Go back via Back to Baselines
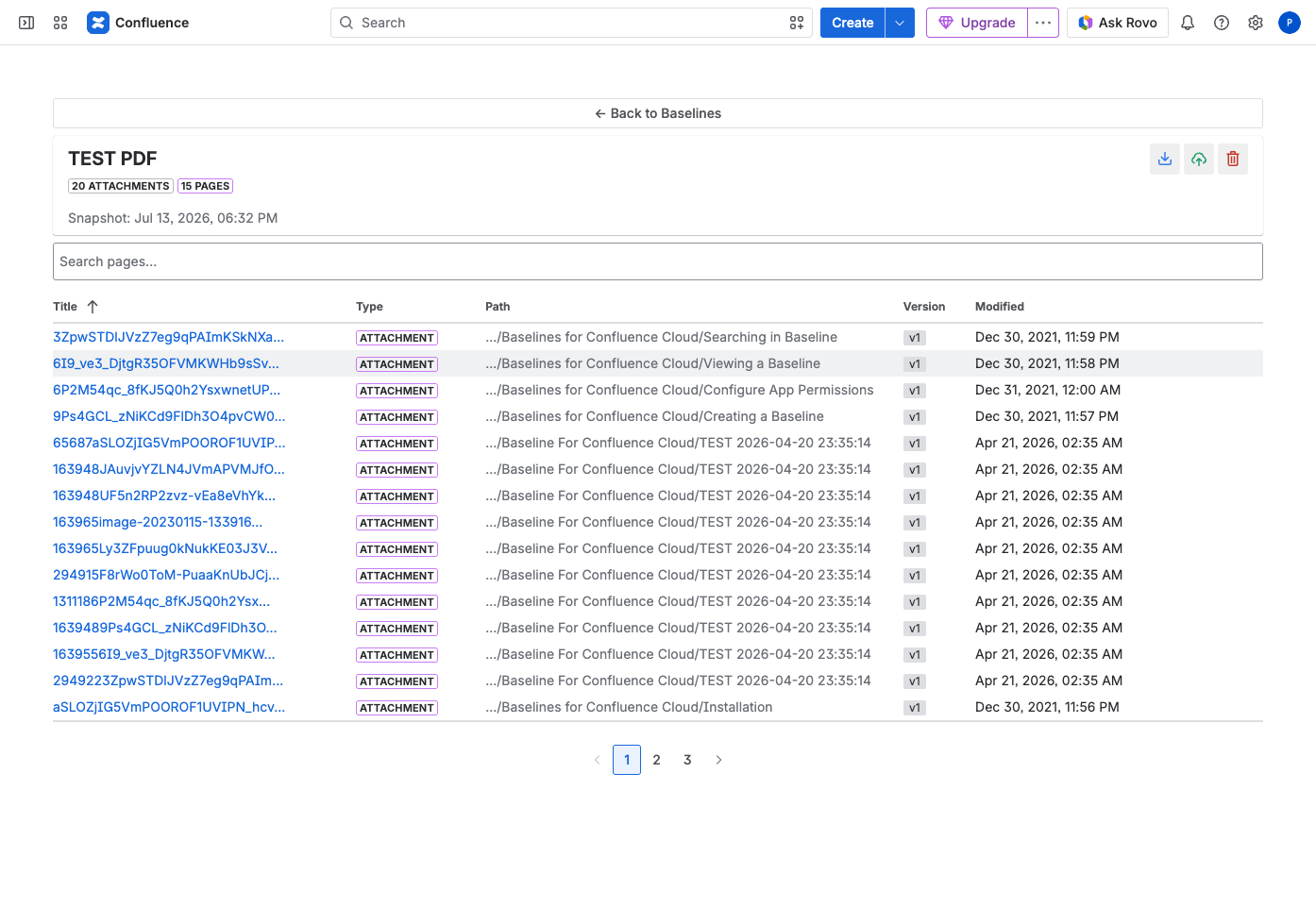 [658, 113]
